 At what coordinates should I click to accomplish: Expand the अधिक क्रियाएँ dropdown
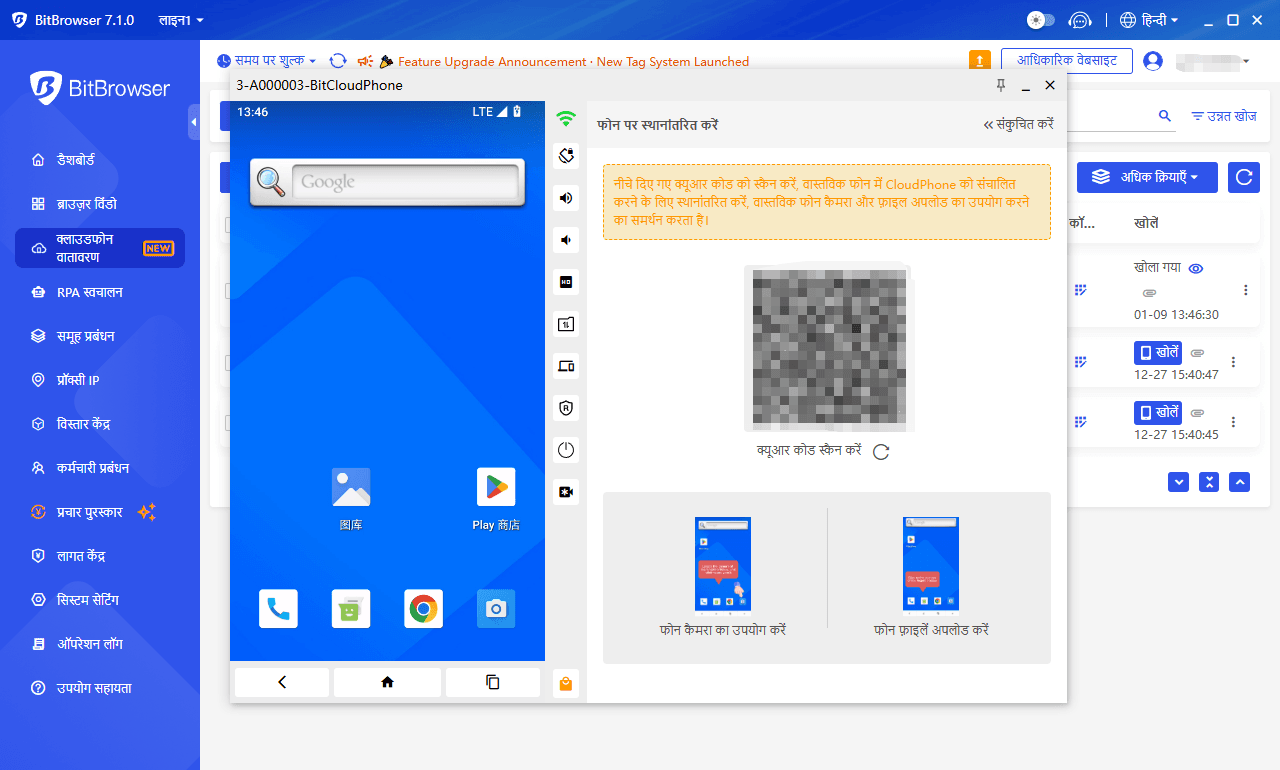click(1146, 177)
